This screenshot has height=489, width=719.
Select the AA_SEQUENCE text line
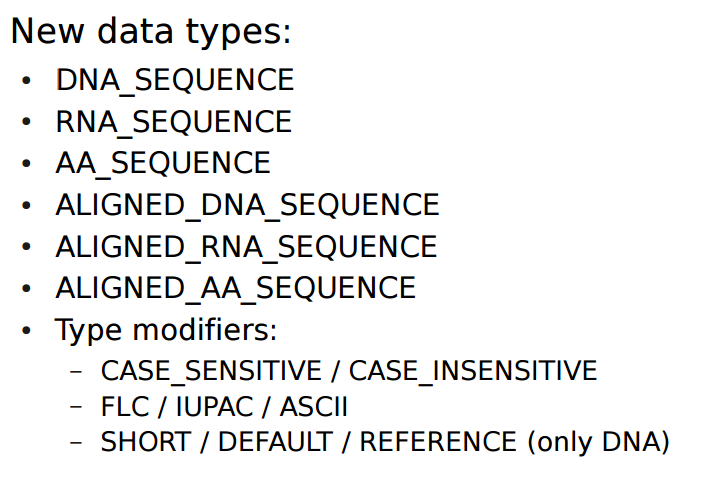coord(163,163)
